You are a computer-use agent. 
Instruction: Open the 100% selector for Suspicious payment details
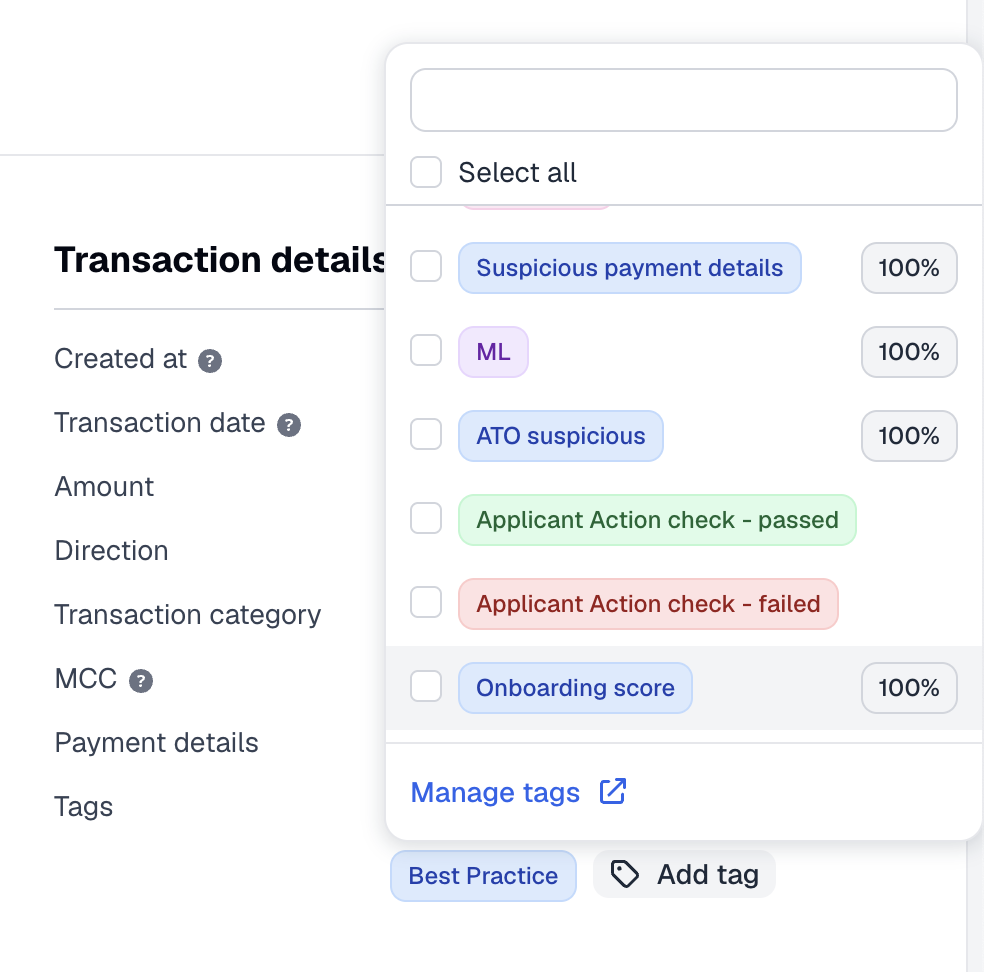[909, 268]
